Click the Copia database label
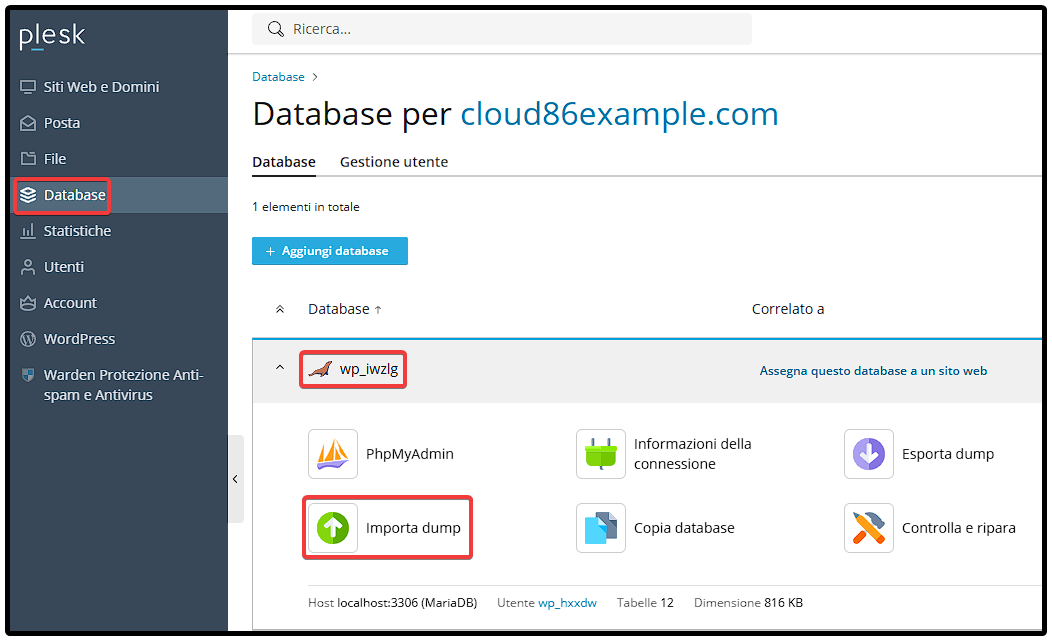1052x641 pixels. click(684, 528)
